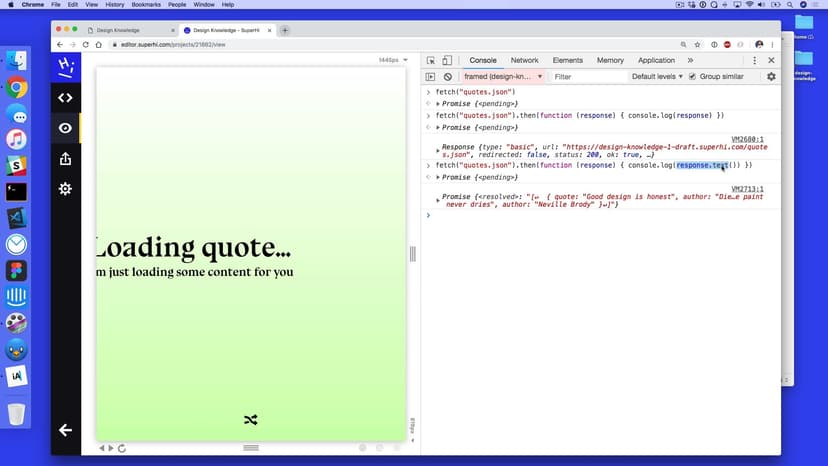
Task: Select the inspect element tool in DevTools
Action: pyautogui.click(x=431, y=61)
